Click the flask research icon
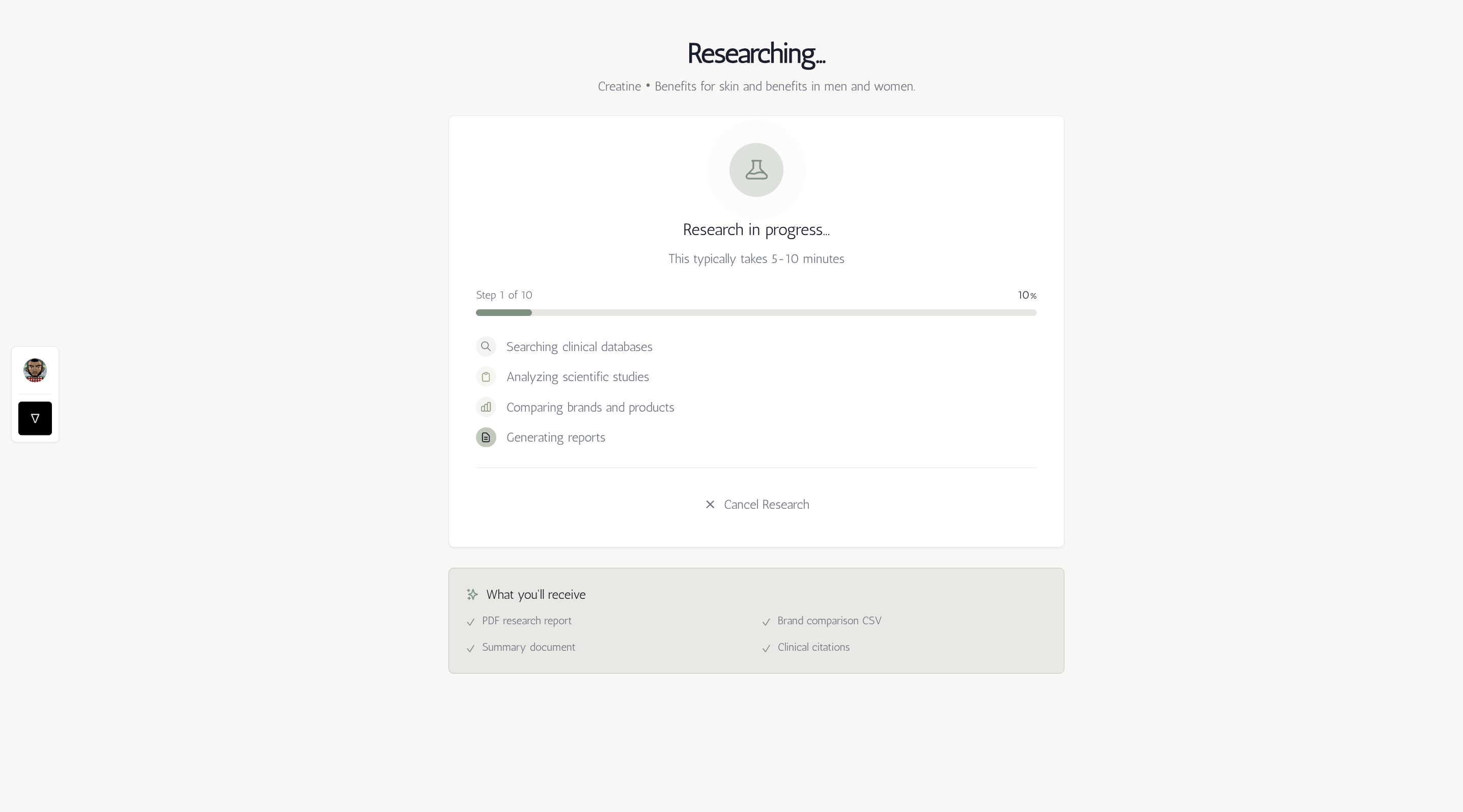Image resolution: width=1463 pixels, height=812 pixels. 755,169
